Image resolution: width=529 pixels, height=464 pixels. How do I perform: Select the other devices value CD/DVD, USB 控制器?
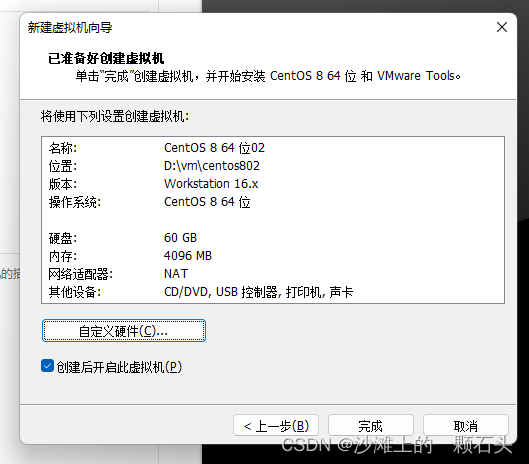click(x=221, y=292)
